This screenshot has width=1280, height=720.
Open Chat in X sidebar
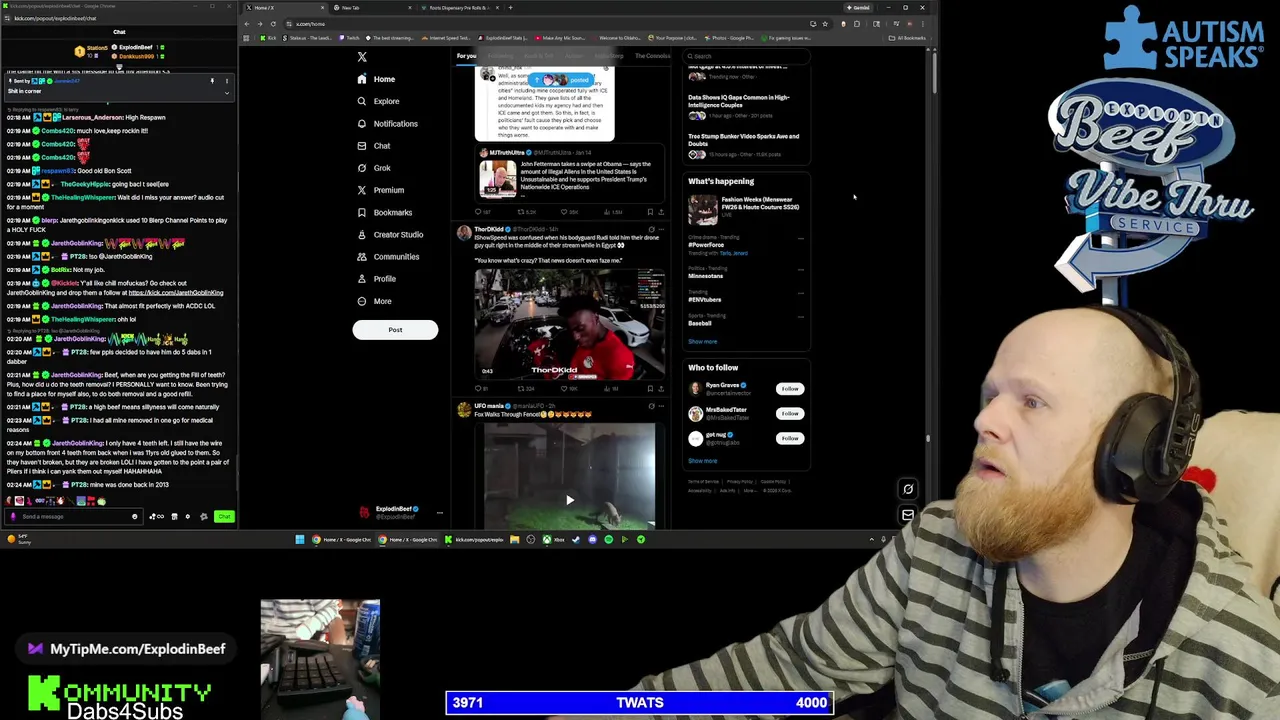pyautogui.click(x=374, y=146)
